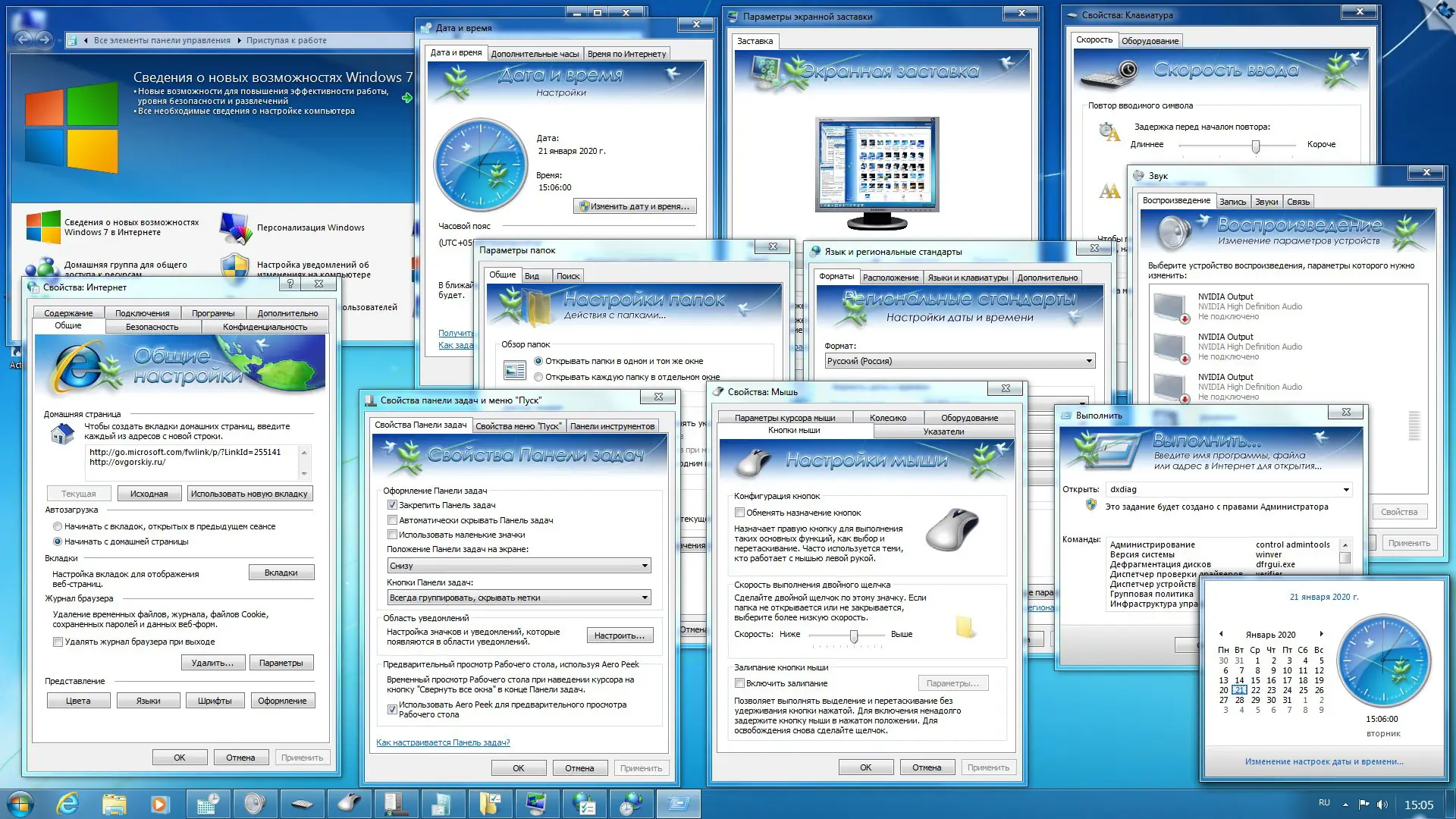The width and height of the screenshot is (1456, 819).
Task: Click the mouse settings icon on the taskbar
Action: 349,803
